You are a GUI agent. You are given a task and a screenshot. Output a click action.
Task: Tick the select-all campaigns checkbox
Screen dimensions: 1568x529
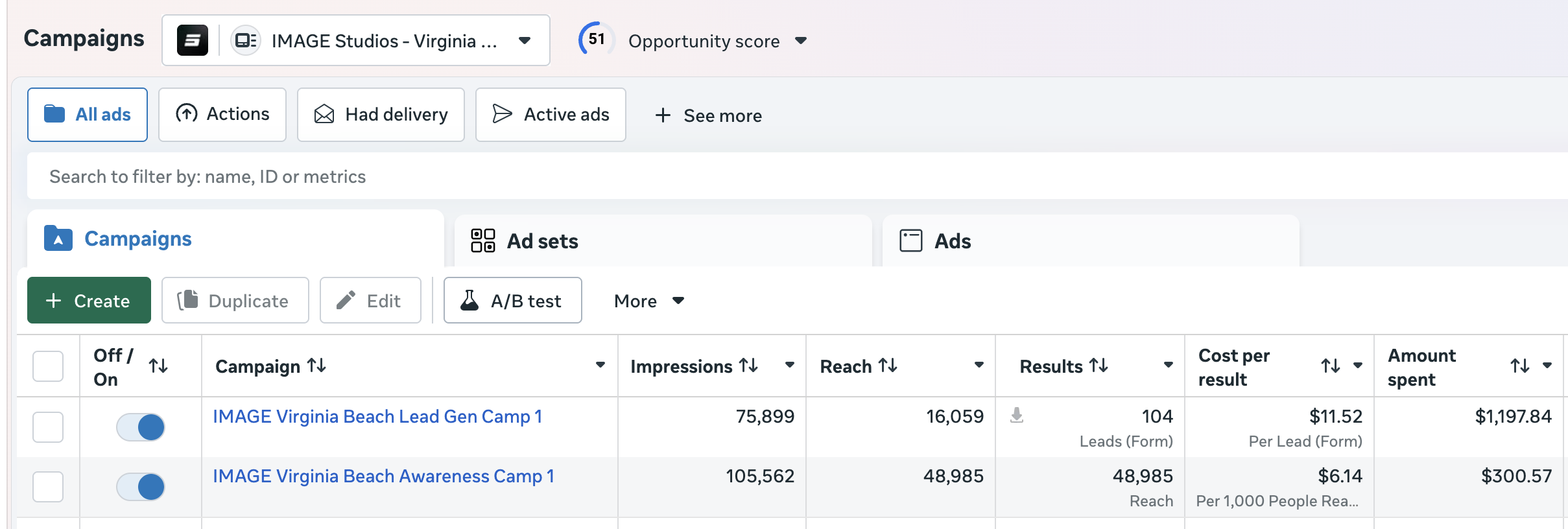click(48, 366)
